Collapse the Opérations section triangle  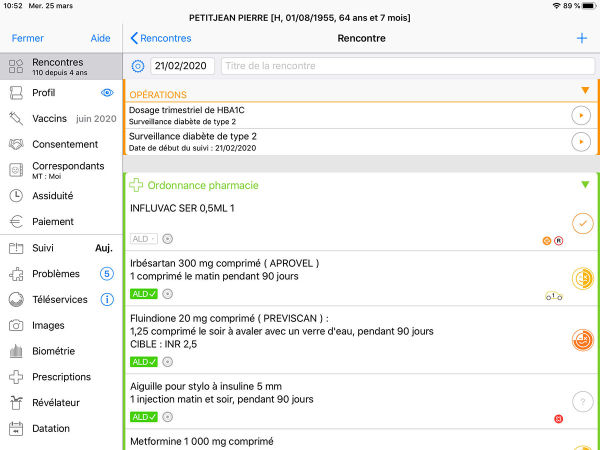[585, 90]
